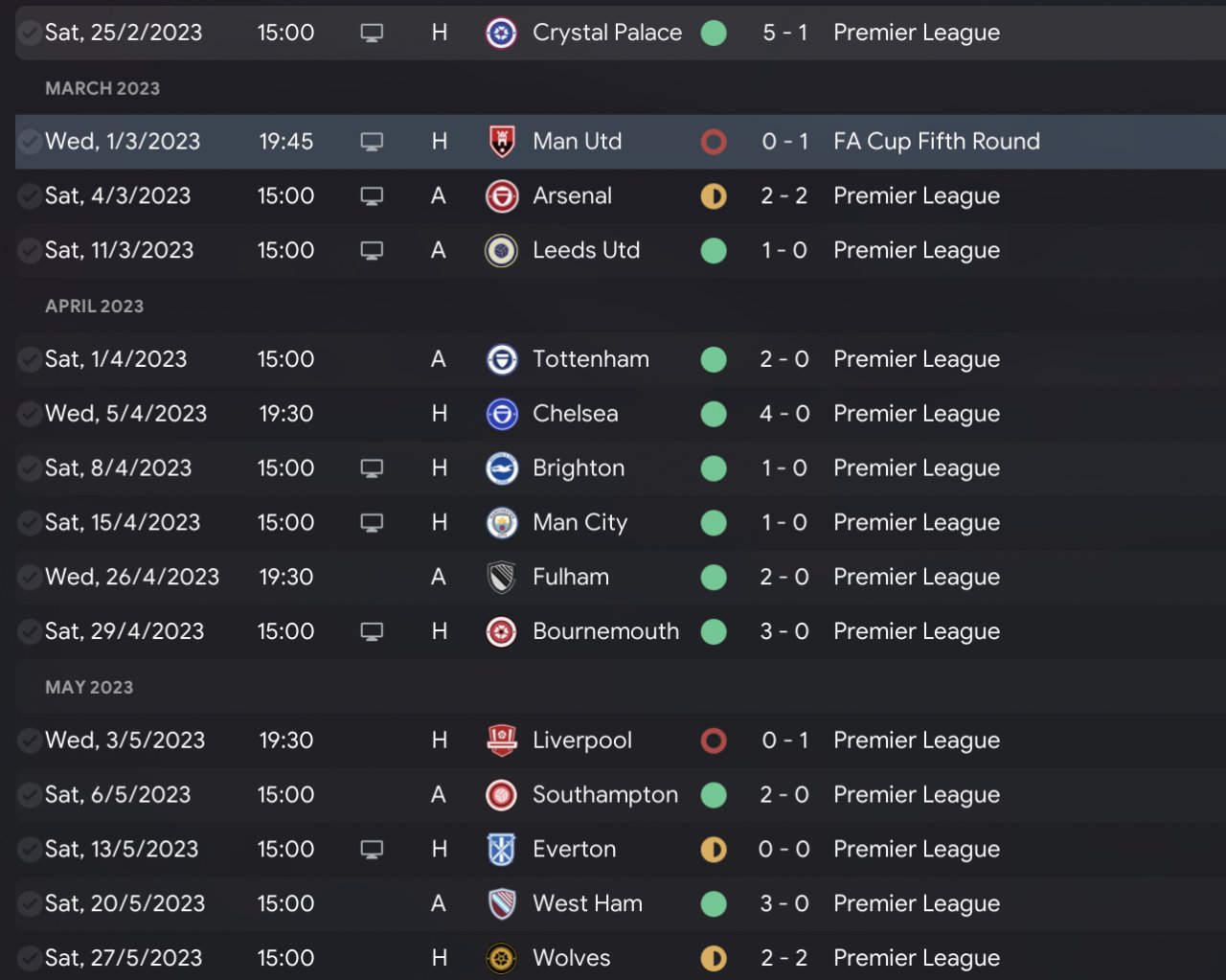This screenshot has height=980, width=1226.
Task: Open the Tottenham team link
Action: tap(590, 359)
